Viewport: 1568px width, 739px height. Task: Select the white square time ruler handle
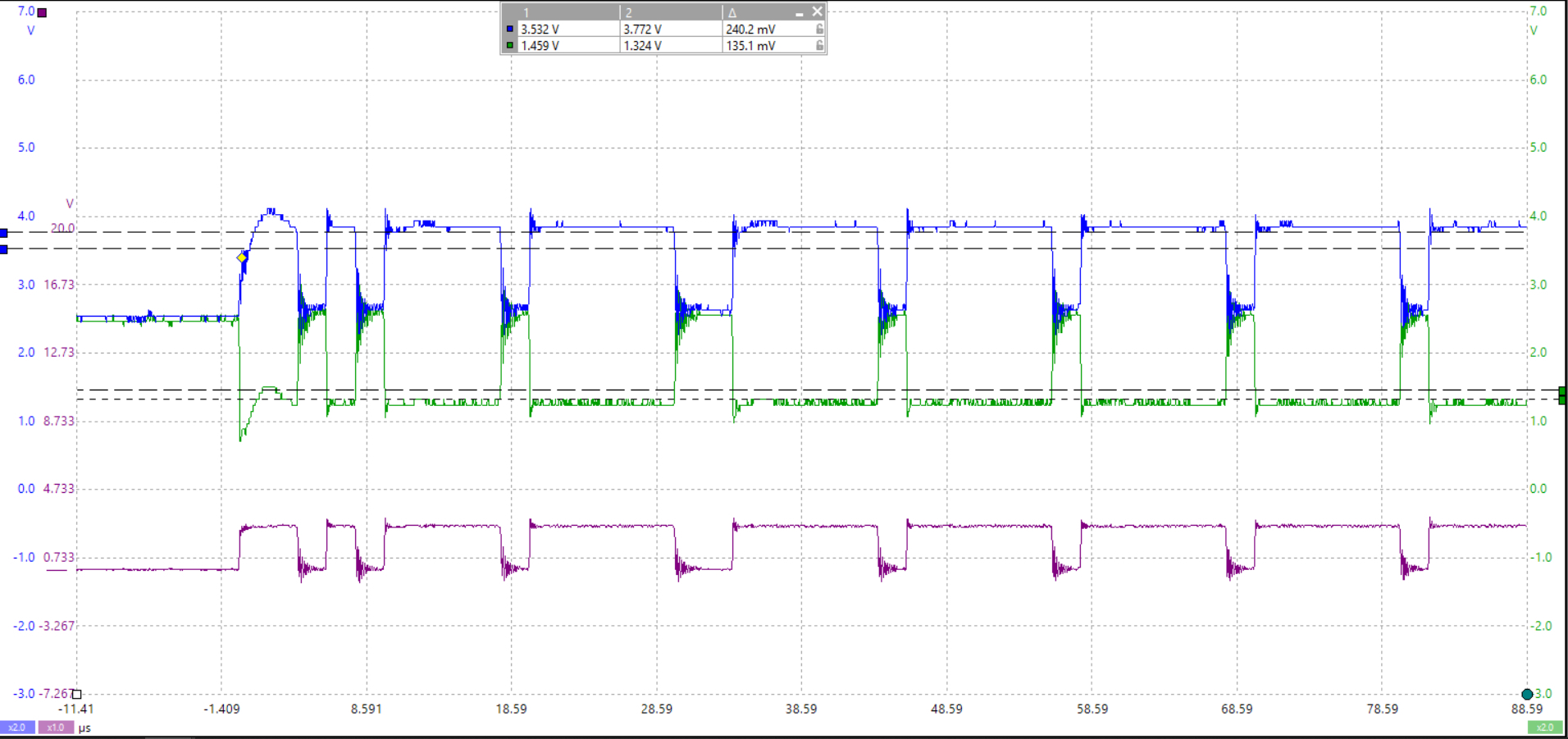pos(77,694)
